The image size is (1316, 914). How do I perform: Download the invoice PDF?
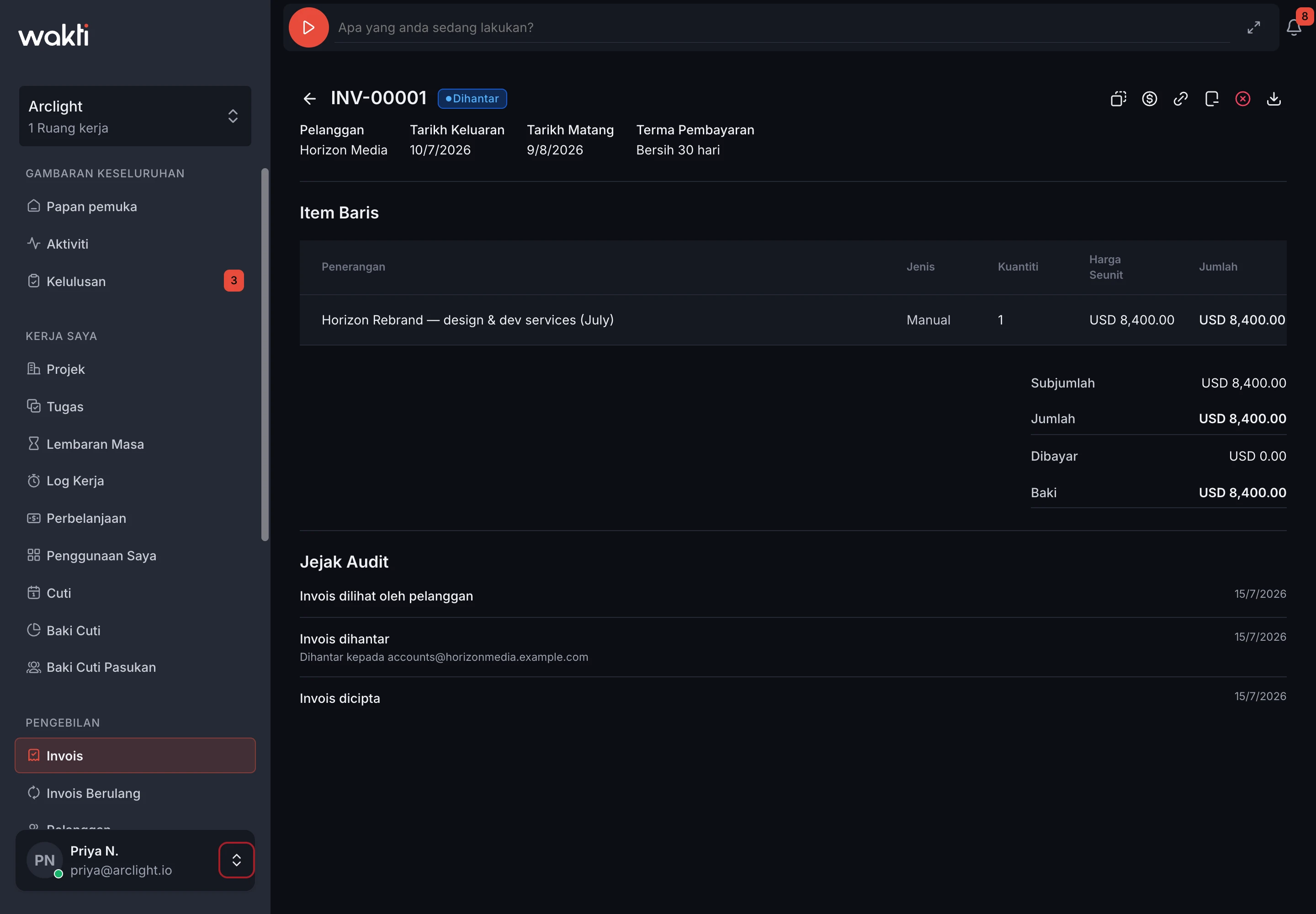pos(1274,99)
